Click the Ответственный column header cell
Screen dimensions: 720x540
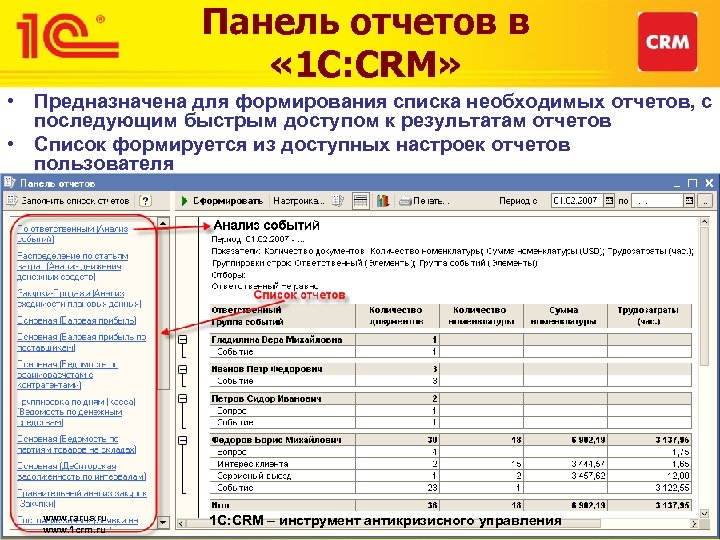tap(282, 316)
